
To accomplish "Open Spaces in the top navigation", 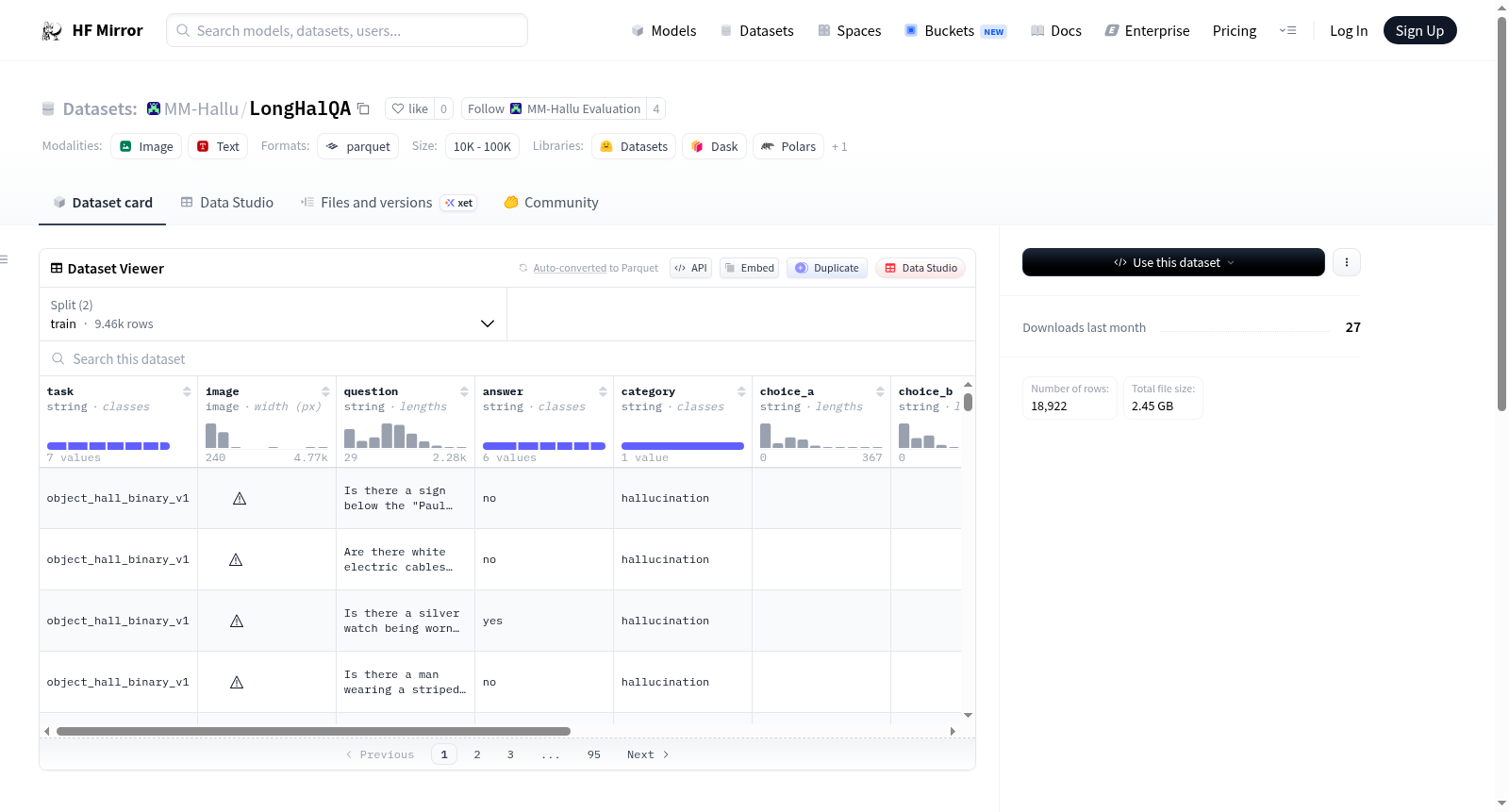I will [850, 31].
